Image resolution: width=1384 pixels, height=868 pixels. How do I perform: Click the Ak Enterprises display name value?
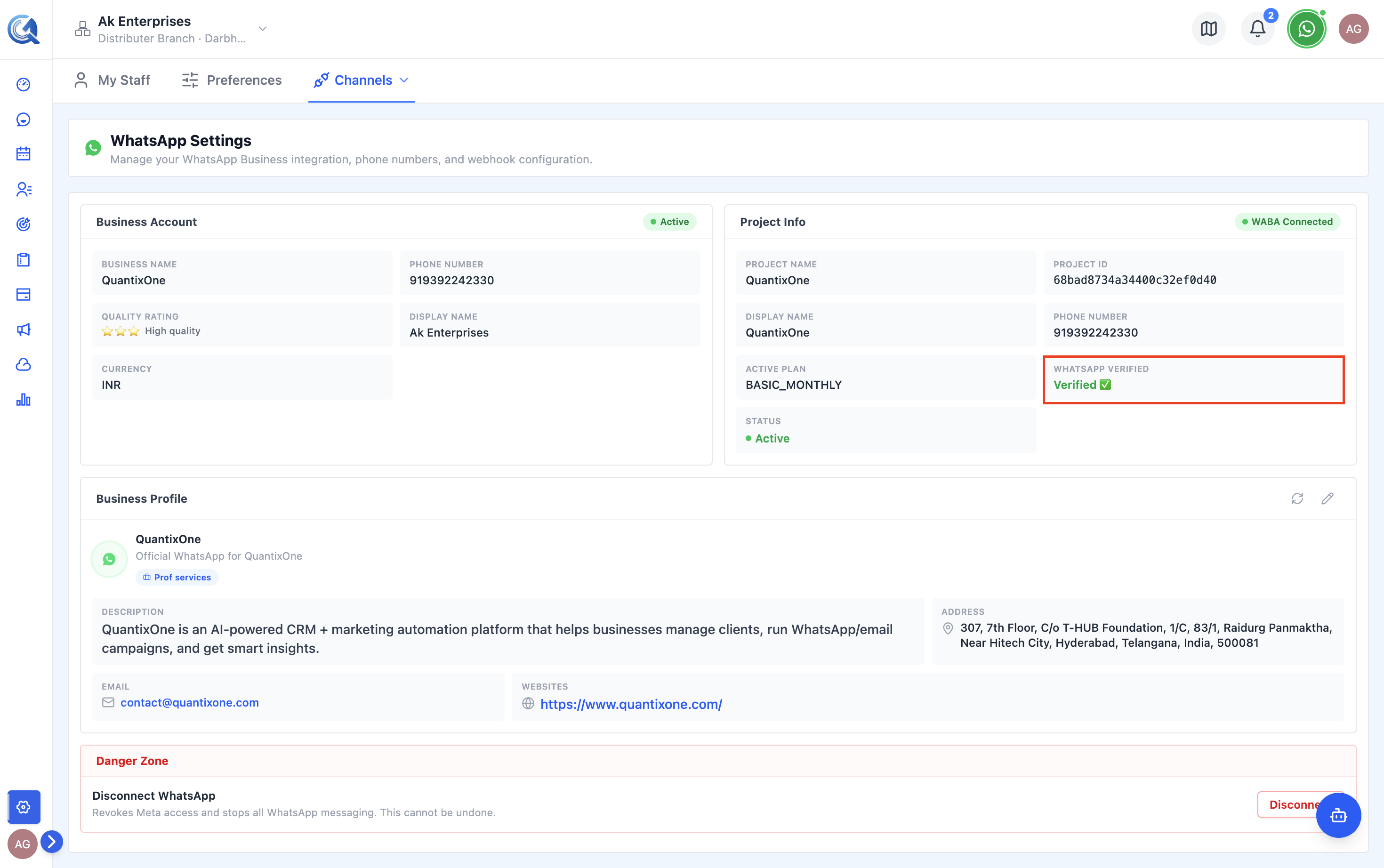449,332
